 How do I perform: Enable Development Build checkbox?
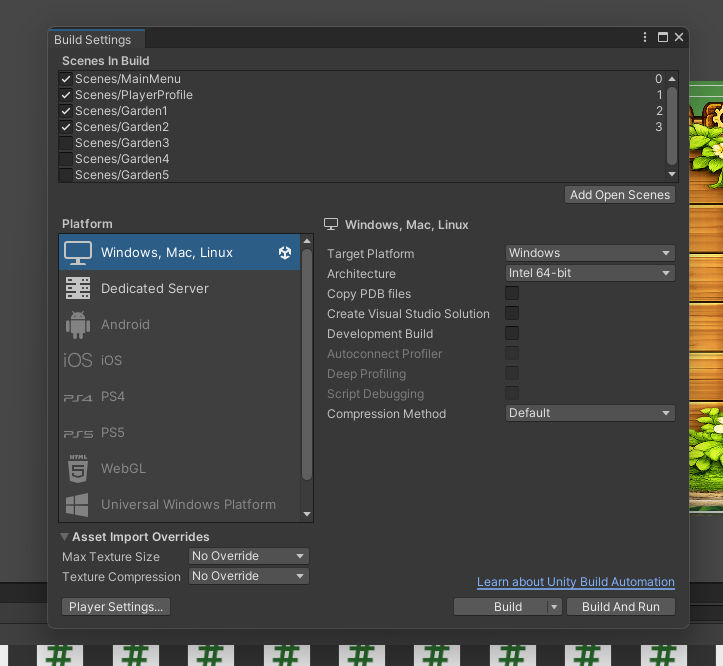pyautogui.click(x=512, y=333)
